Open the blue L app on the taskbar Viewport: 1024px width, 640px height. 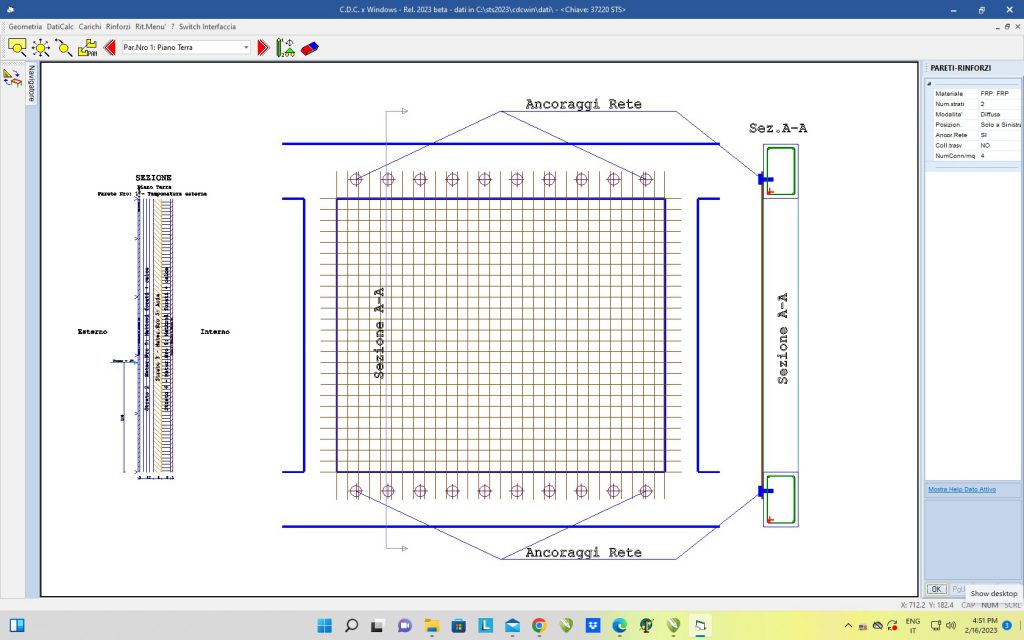pyautogui.click(x=485, y=625)
